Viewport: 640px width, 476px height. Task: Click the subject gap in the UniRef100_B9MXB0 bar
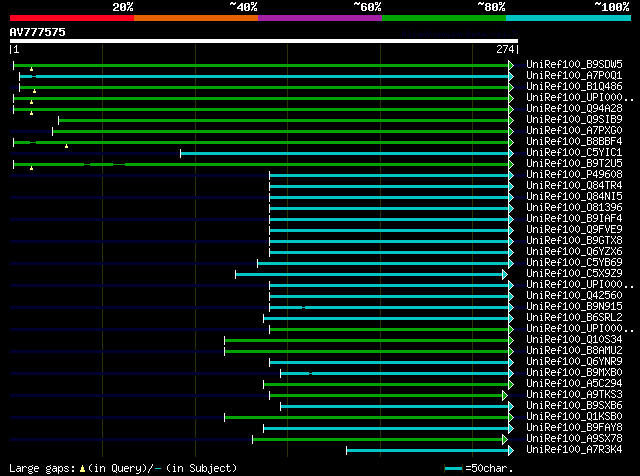coord(311,374)
